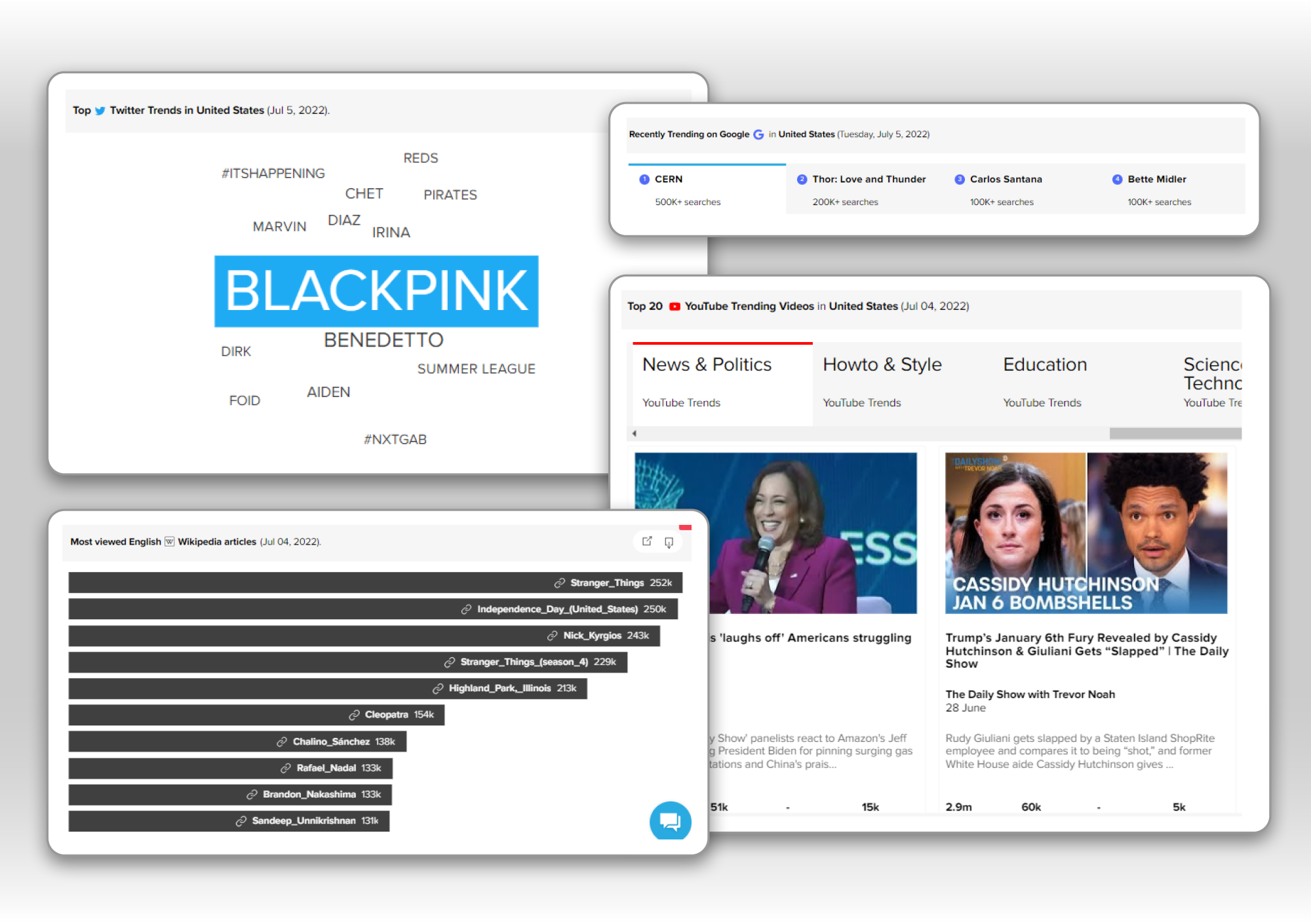Click the 500K+ searches text under CERN
The image size is (1311, 924).
click(688, 202)
